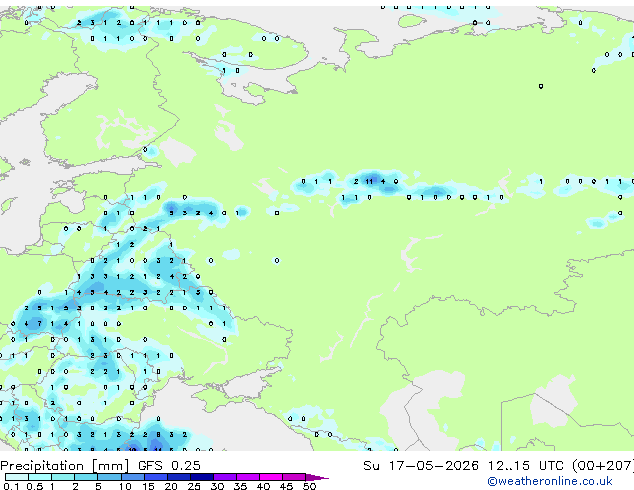Click the 35–40 mm legend color swatch

pos(248,477)
